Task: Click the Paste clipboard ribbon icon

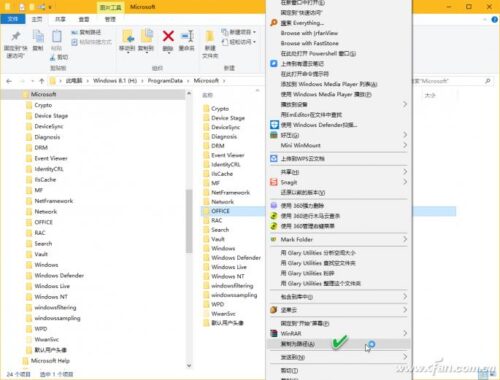Action: (57, 36)
